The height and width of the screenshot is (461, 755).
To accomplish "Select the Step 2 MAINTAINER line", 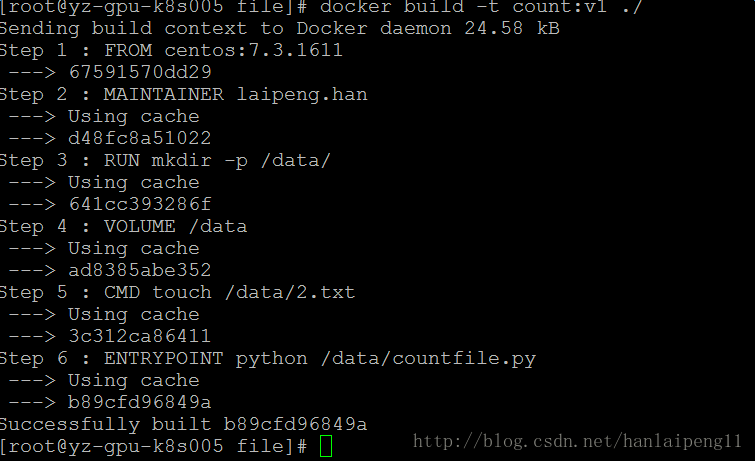I will tap(183, 94).
